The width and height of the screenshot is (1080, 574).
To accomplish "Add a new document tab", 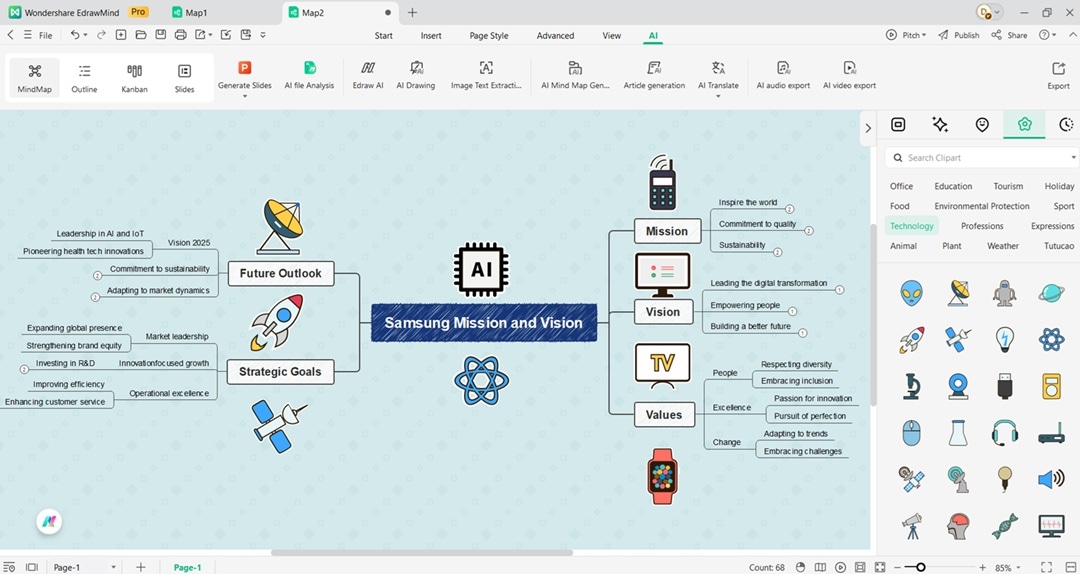I will (412, 12).
